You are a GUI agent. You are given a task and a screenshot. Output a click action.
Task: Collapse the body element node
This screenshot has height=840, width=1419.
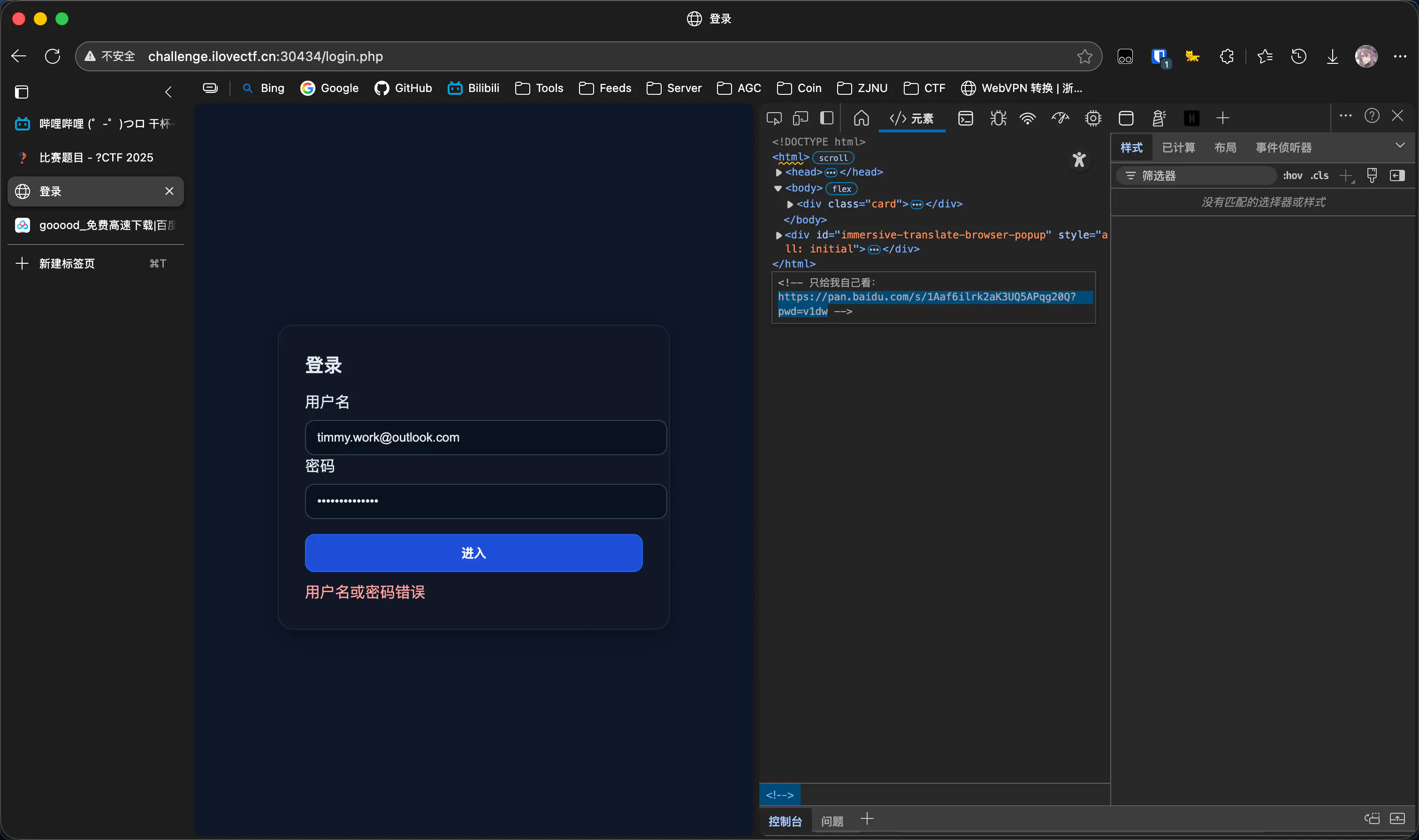pos(778,189)
